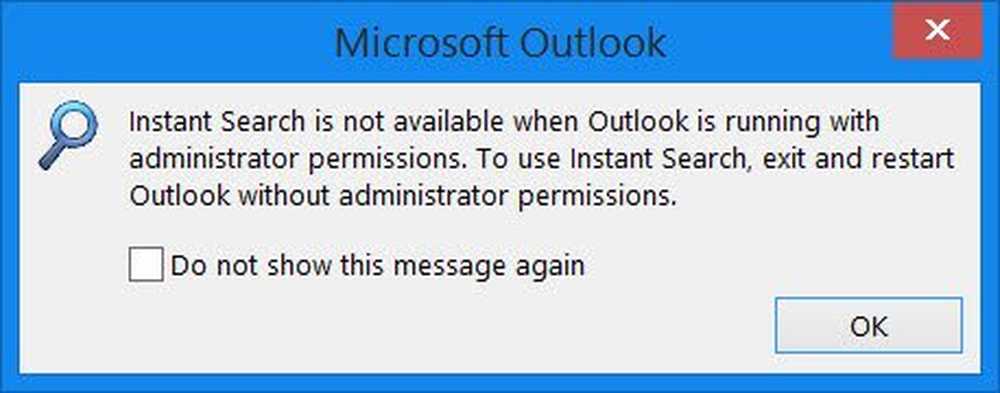
Task: Click the magnifying glass Instant Search icon
Action: [68, 135]
